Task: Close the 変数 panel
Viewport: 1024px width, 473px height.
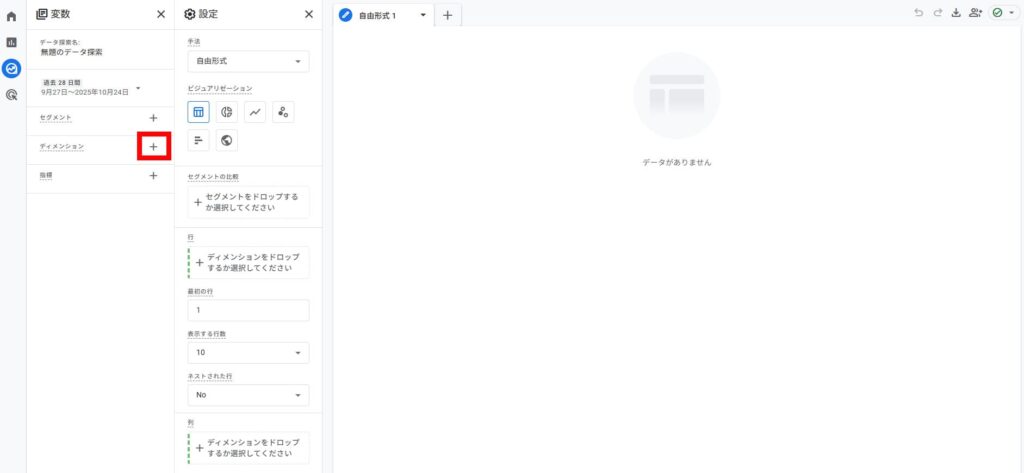Action: coord(161,15)
